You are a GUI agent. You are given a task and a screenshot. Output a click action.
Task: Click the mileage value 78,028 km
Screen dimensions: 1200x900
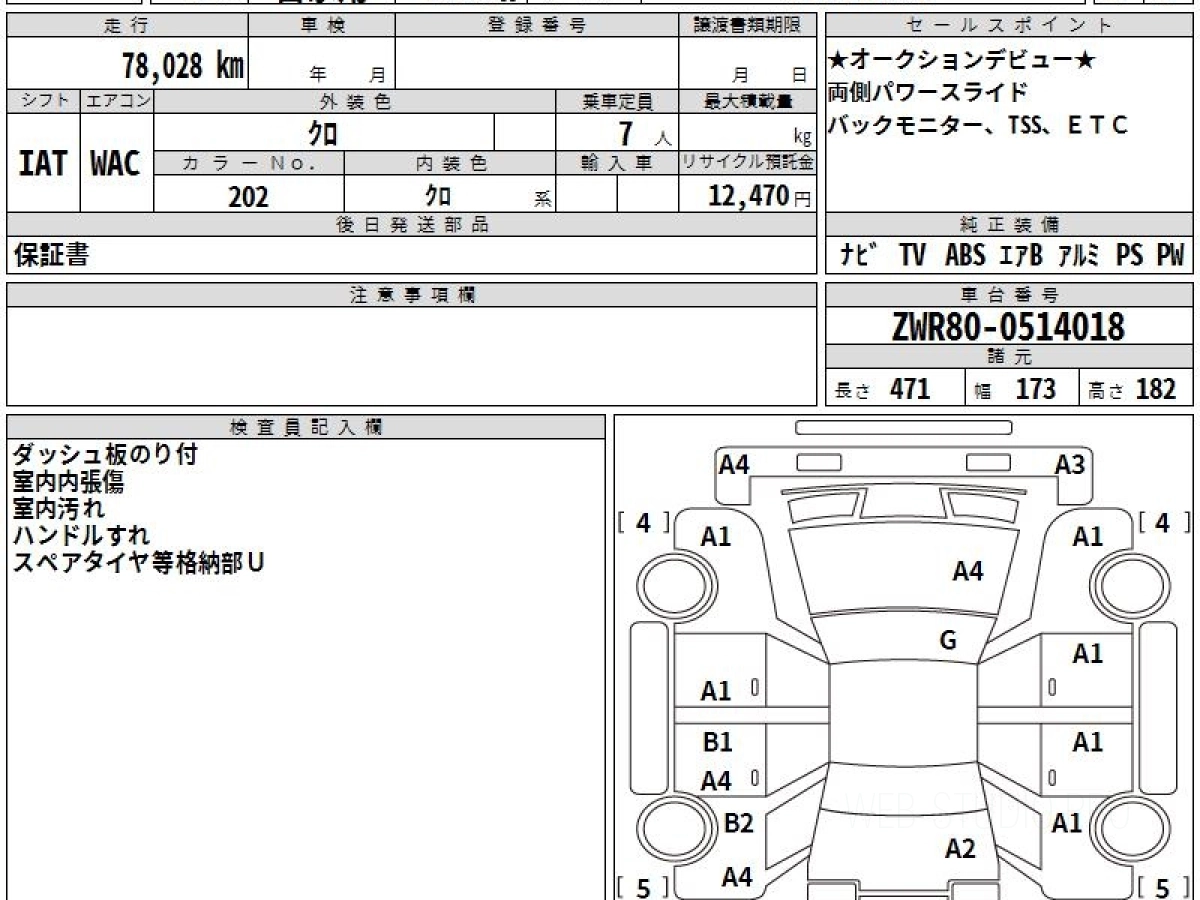click(183, 66)
